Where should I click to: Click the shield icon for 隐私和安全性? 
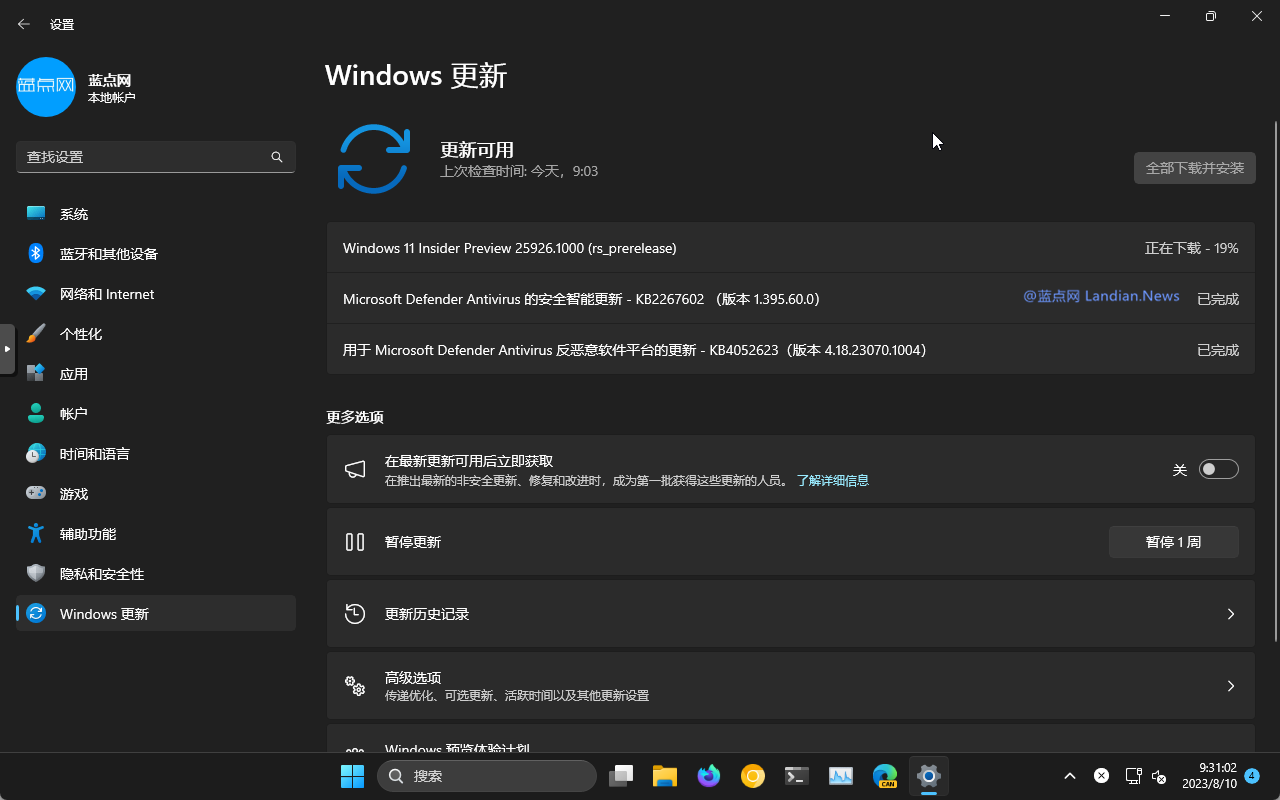tap(36, 574)
